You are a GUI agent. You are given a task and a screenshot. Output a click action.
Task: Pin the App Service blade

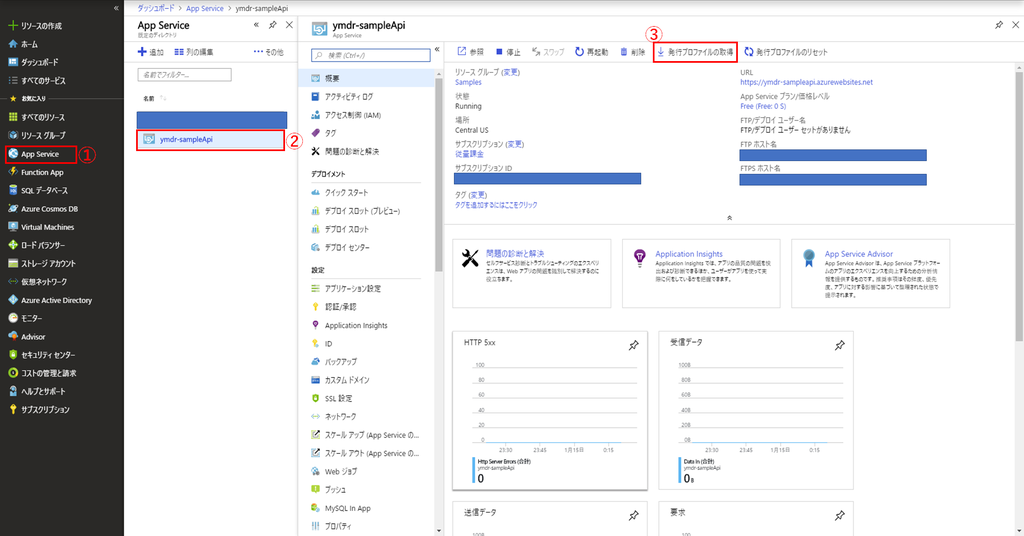[273, 25]
